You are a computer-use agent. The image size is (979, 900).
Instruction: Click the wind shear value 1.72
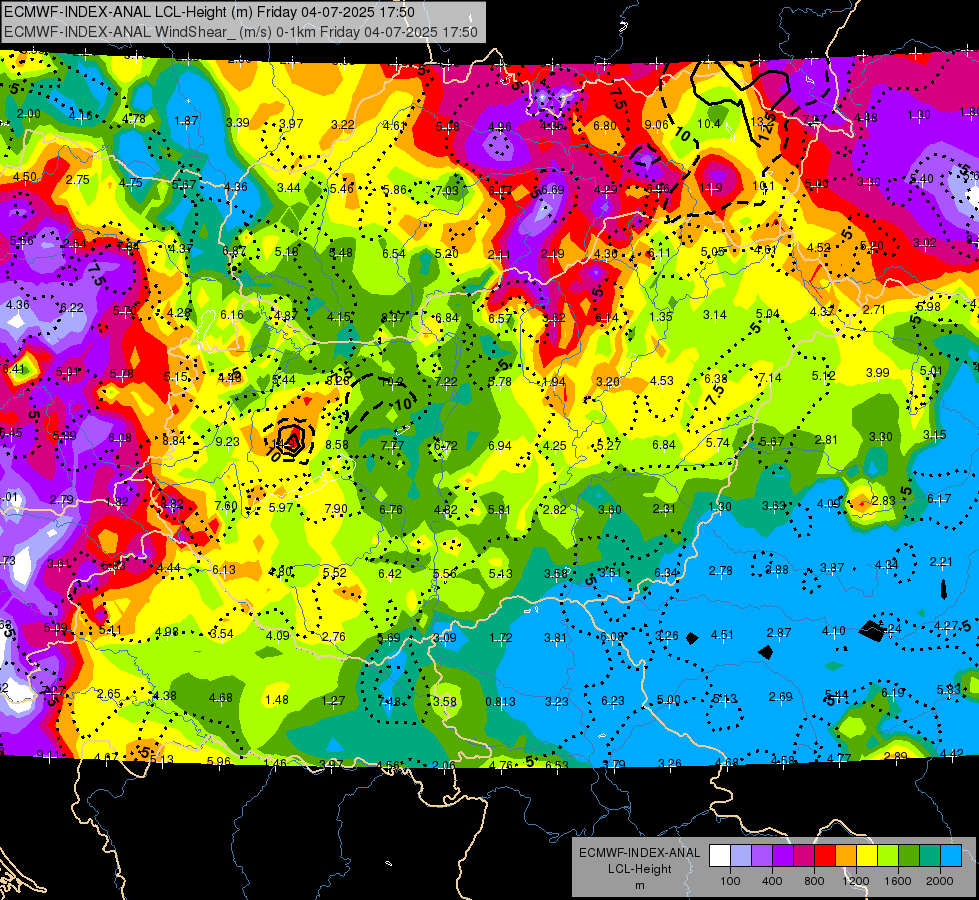pos(501,637)
